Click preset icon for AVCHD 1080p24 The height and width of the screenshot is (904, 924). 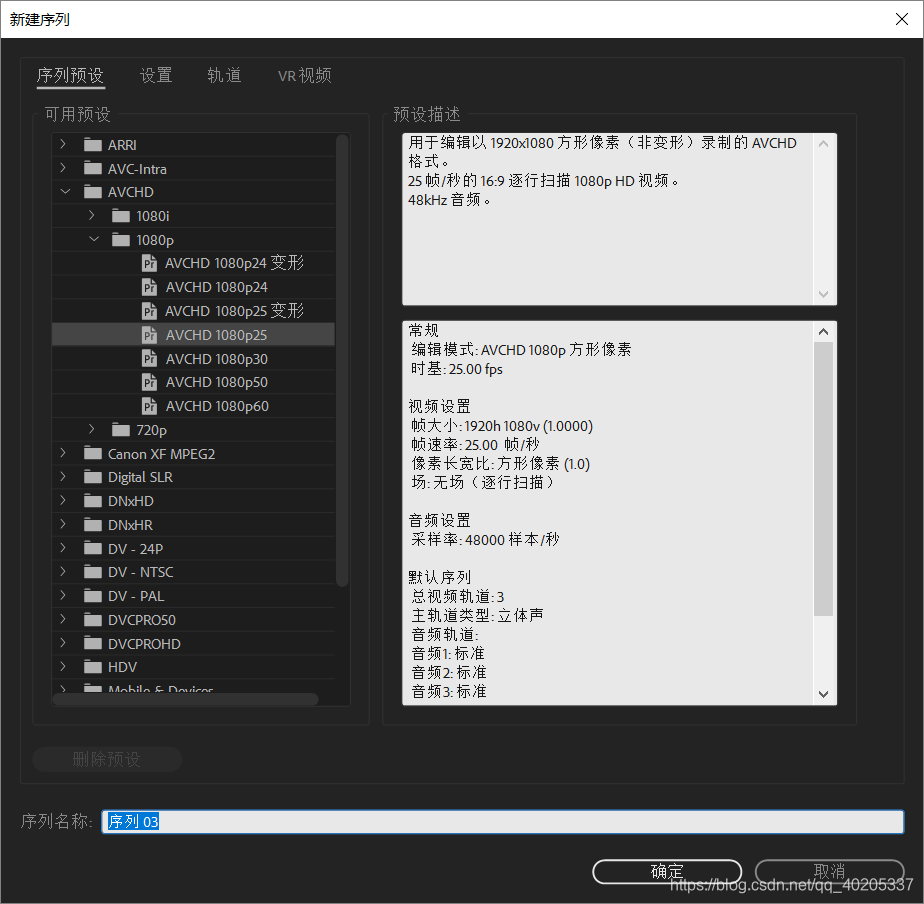pyautogui.click(x=150, y=287)
